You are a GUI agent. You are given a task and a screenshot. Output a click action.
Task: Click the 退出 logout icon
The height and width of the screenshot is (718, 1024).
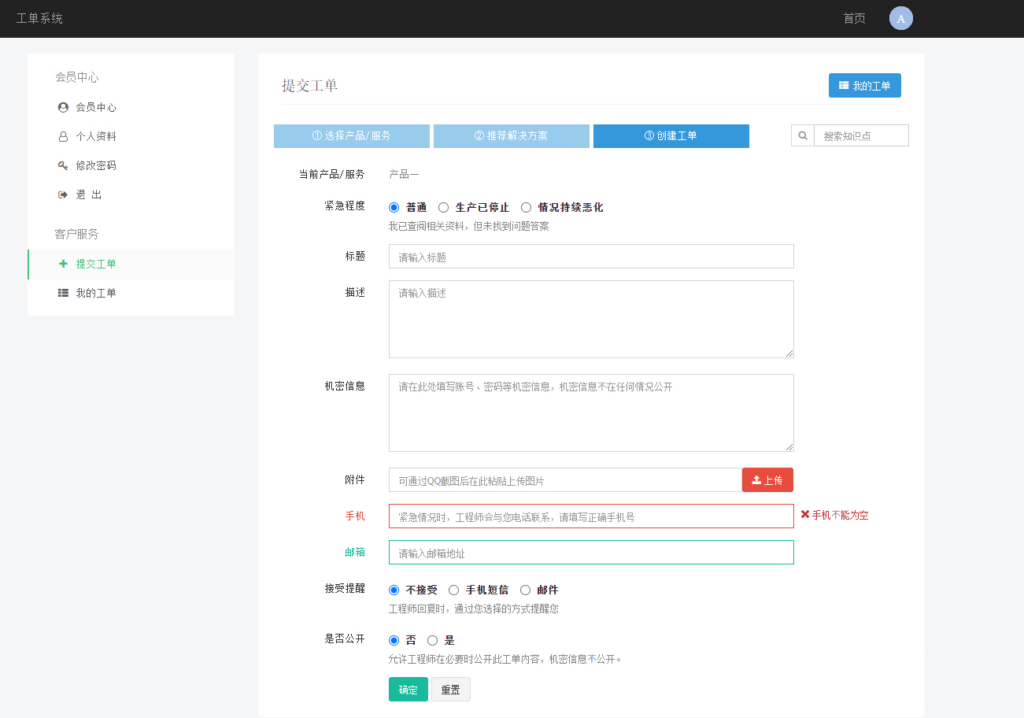click(x=61, y=194)
